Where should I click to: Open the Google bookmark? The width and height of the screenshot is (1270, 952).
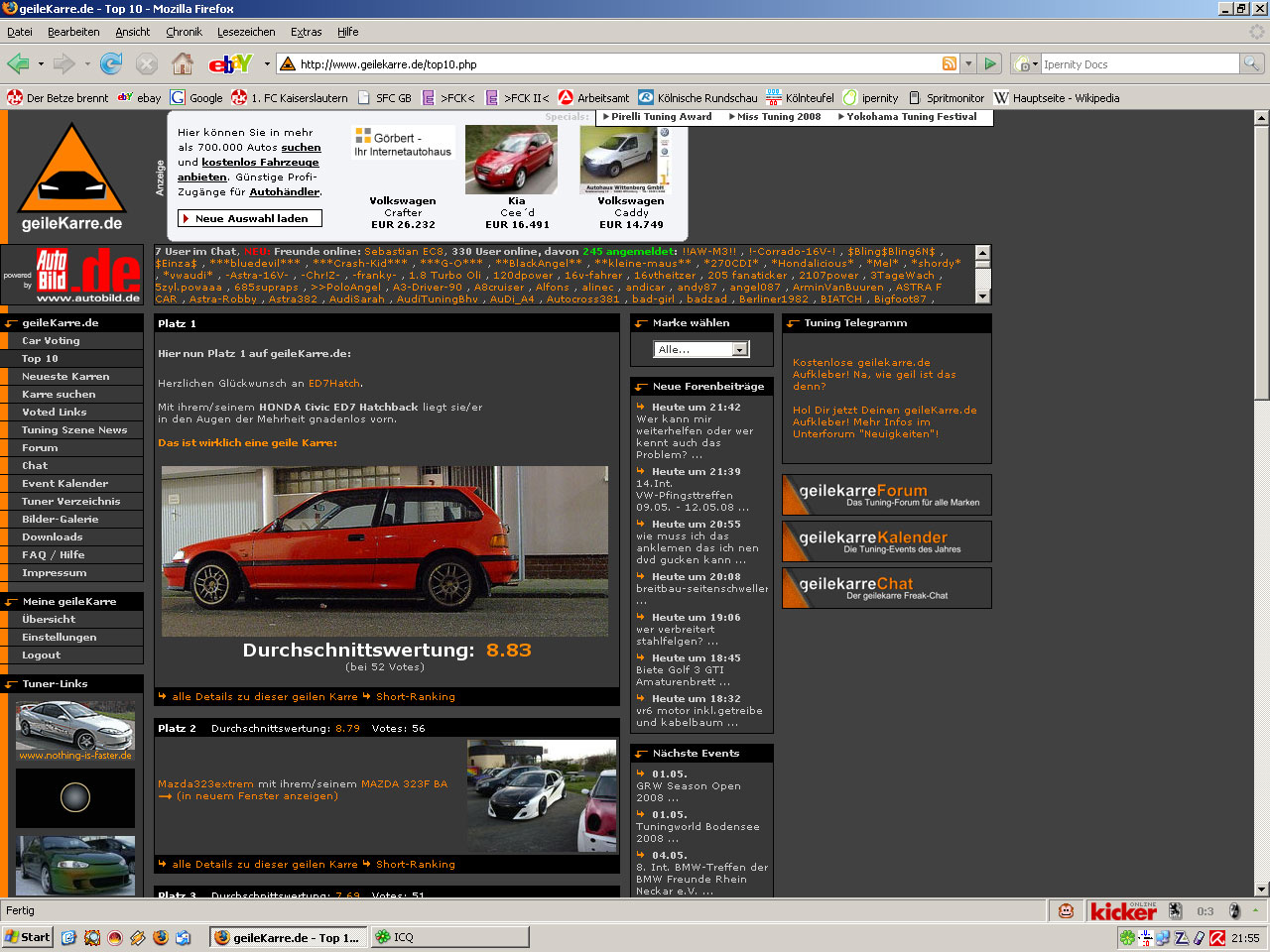(x=196, y=98)
